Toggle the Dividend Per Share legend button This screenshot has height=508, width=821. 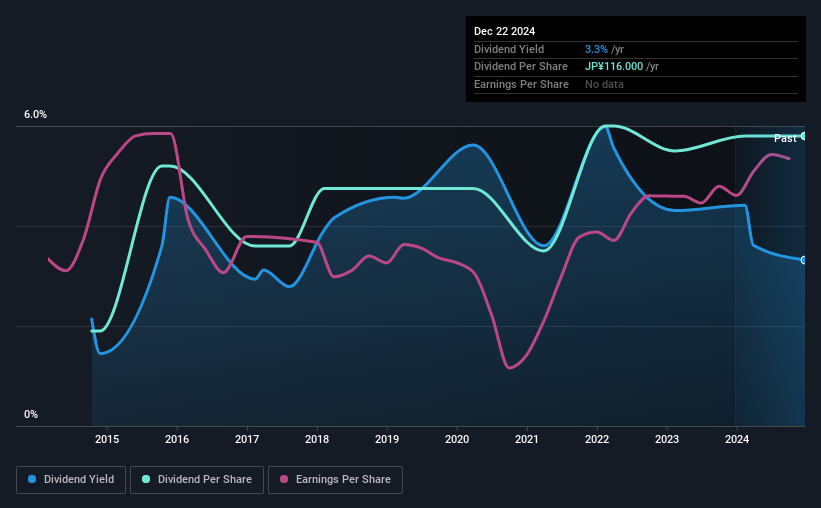click(x=197, y=480)
